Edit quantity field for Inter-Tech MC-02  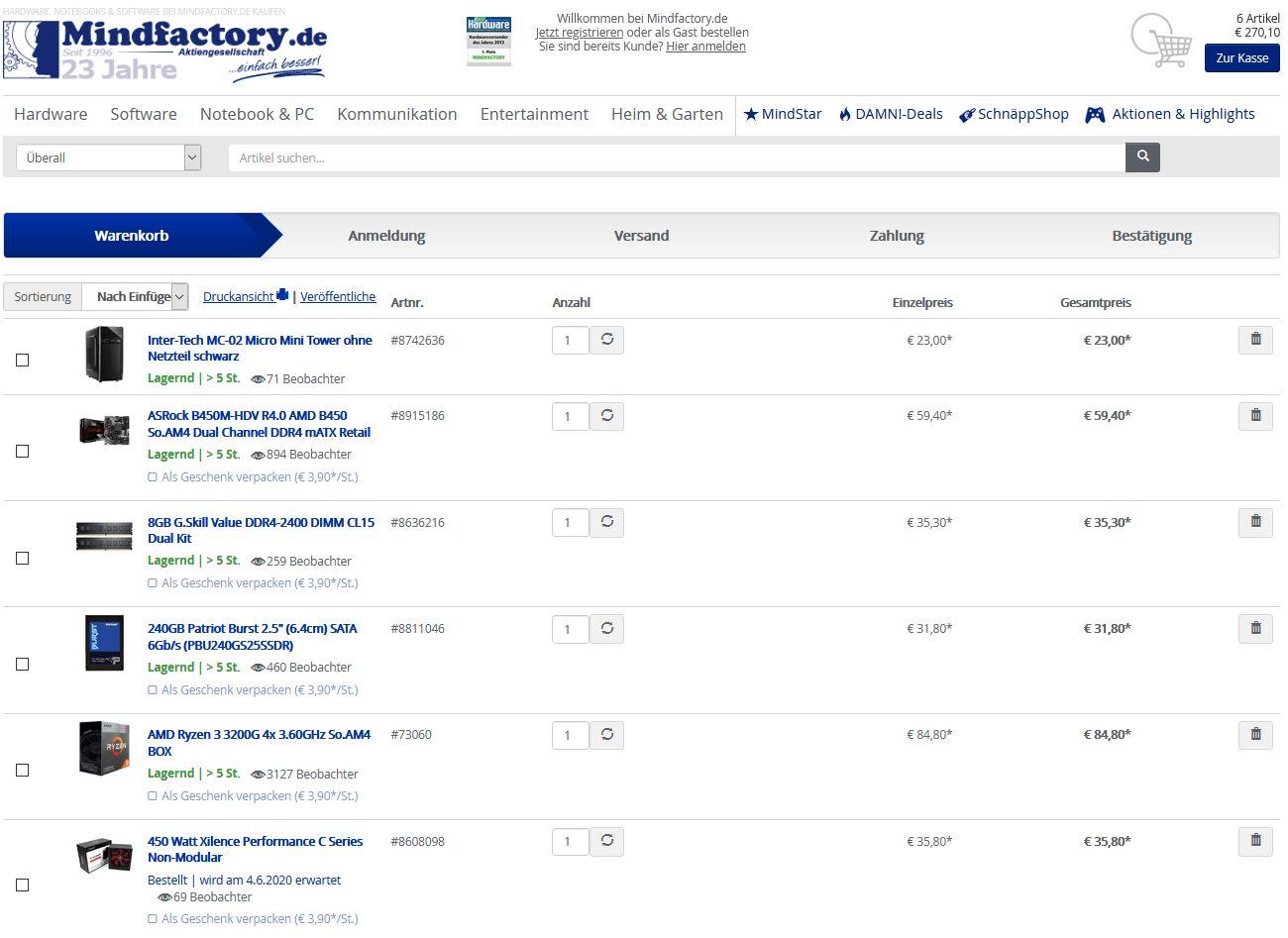[571, 341]
